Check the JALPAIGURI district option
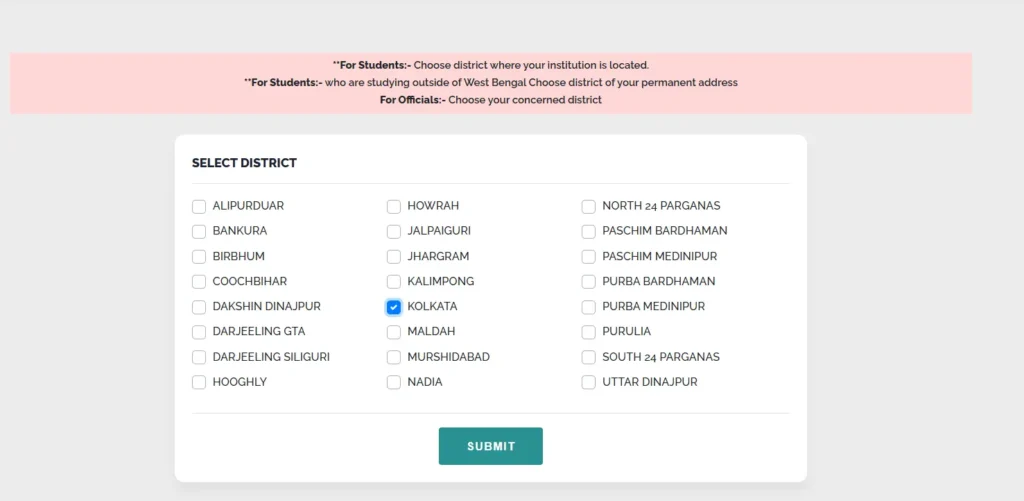 [x=394, y=231]
